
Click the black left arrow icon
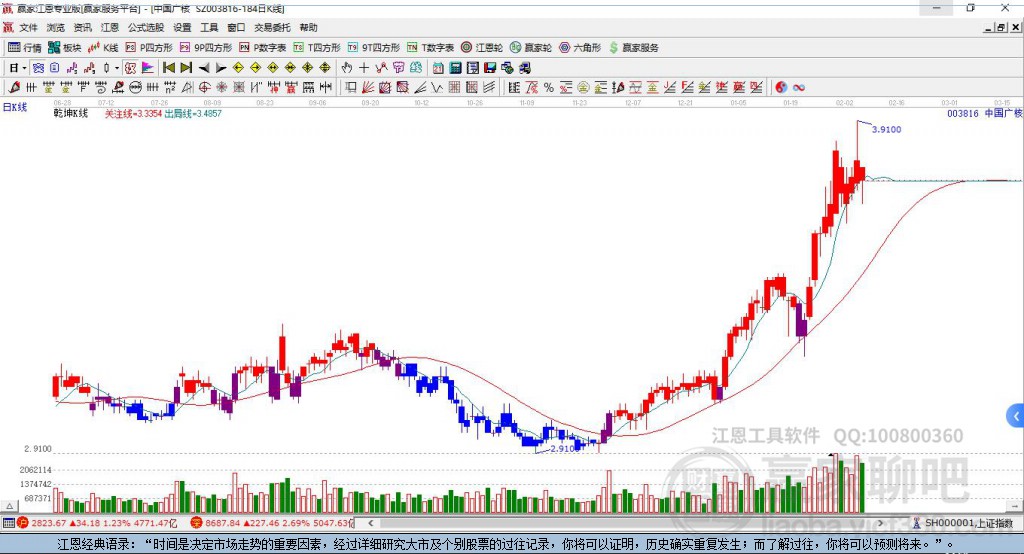tap(204, 68)
